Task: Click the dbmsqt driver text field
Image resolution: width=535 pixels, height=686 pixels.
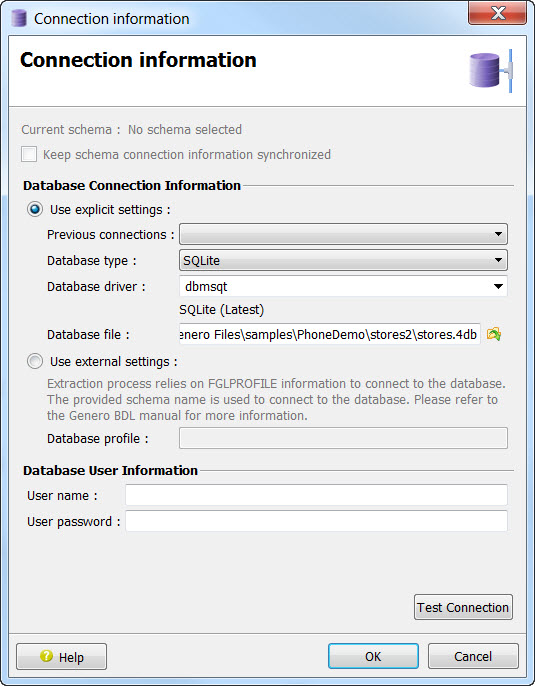Action: click(x=335, y=287)
